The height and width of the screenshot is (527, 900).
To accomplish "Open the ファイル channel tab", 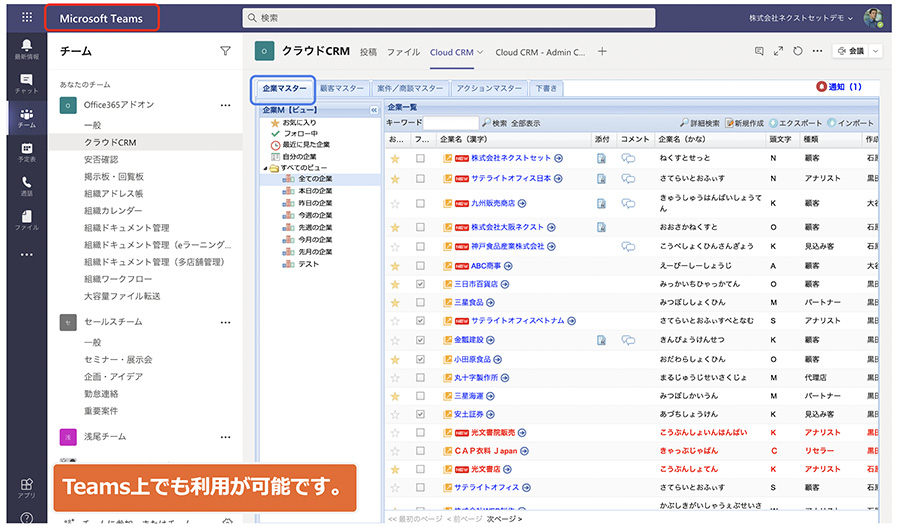I will click(404, 52).
